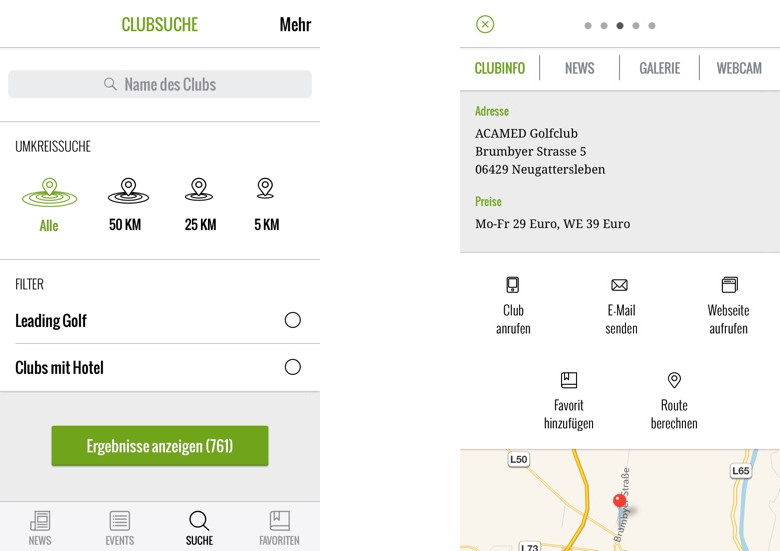Viewport: 780px width, 551px height.
Task: Switch to the NEWS detail tab
Action: (x=579, y=68)
